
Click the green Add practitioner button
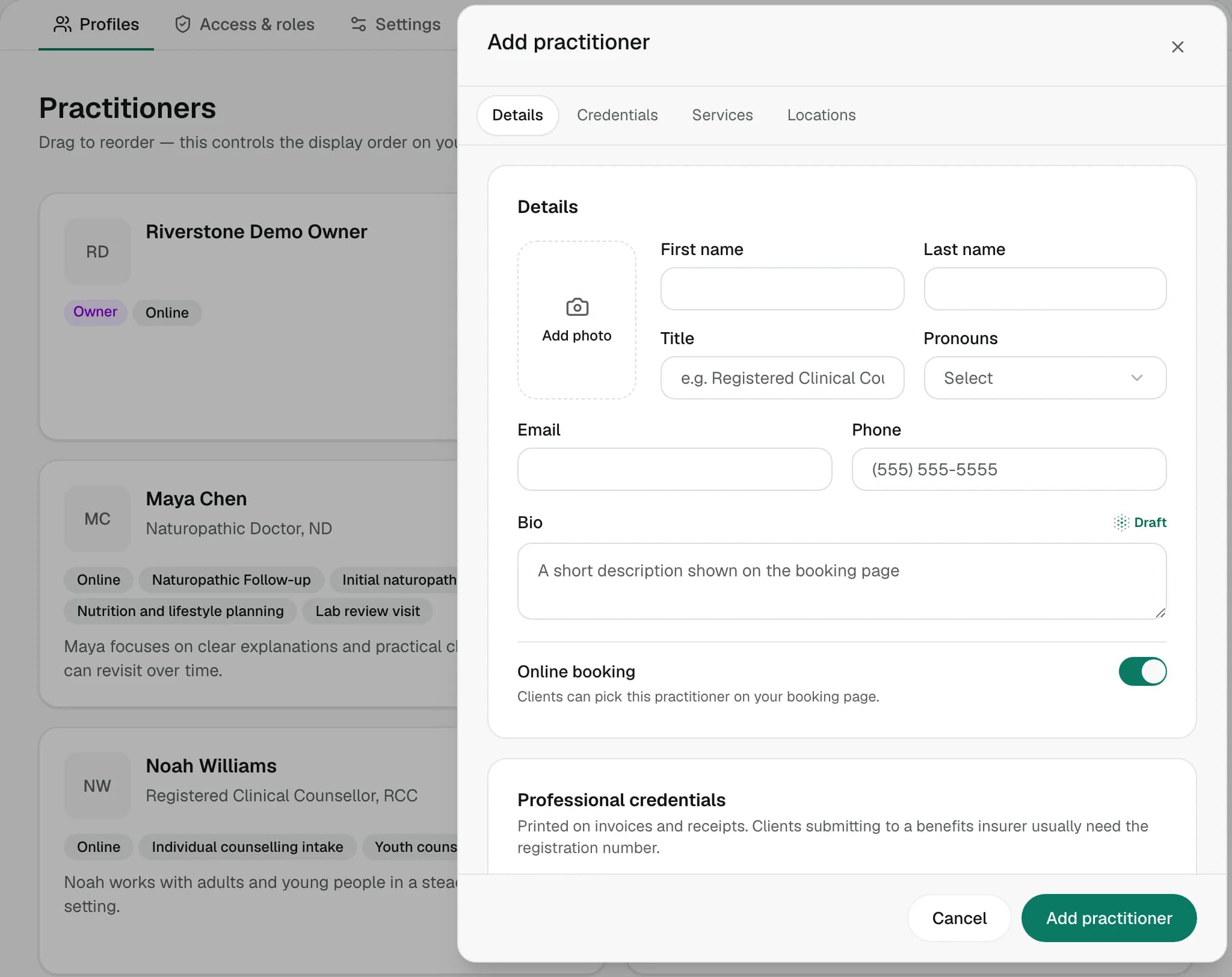[1109, 918]
